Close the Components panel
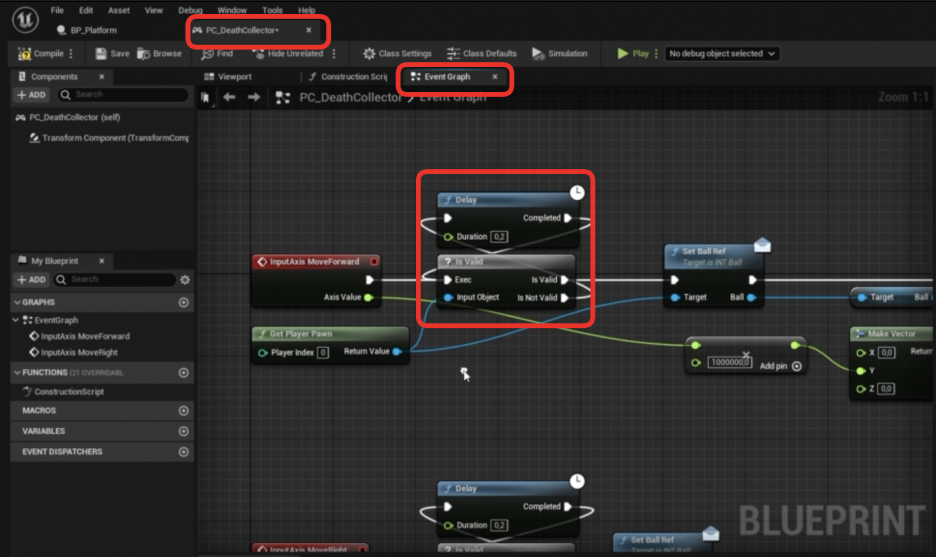Image resolution: width=936 pixels, height=557 pixels. tap(101, 76)
